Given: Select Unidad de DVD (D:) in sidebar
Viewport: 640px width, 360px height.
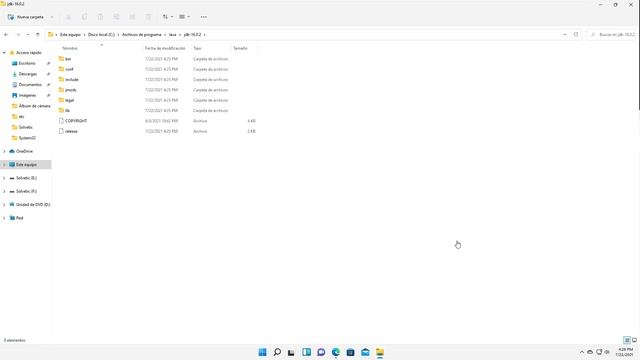Looking at the screenshot, I should tap(33, 204).
